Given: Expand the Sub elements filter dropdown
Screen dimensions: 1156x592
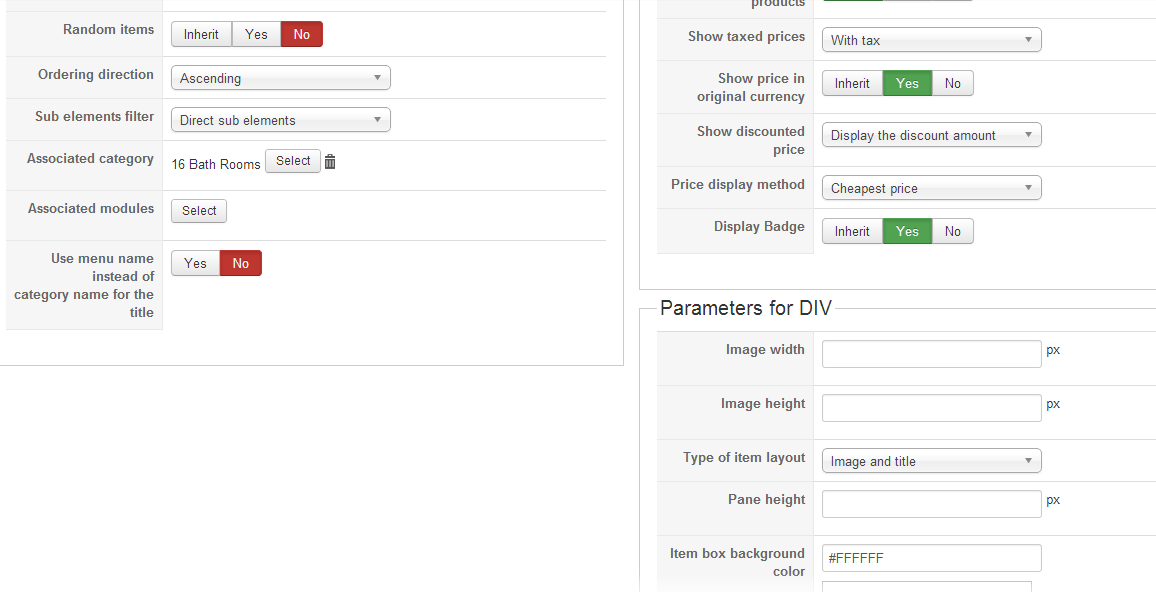Looking at the screenshot, I should [280, 120].
